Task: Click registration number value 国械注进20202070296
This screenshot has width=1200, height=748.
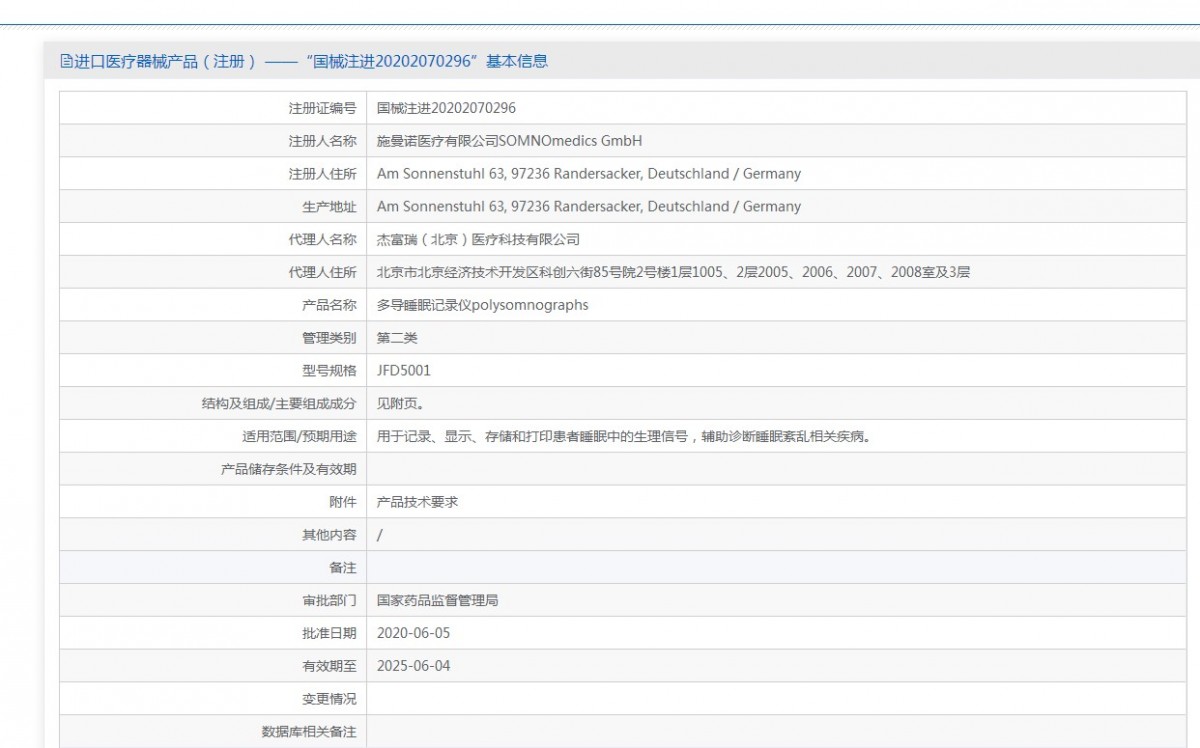Action: pos(446,108)
